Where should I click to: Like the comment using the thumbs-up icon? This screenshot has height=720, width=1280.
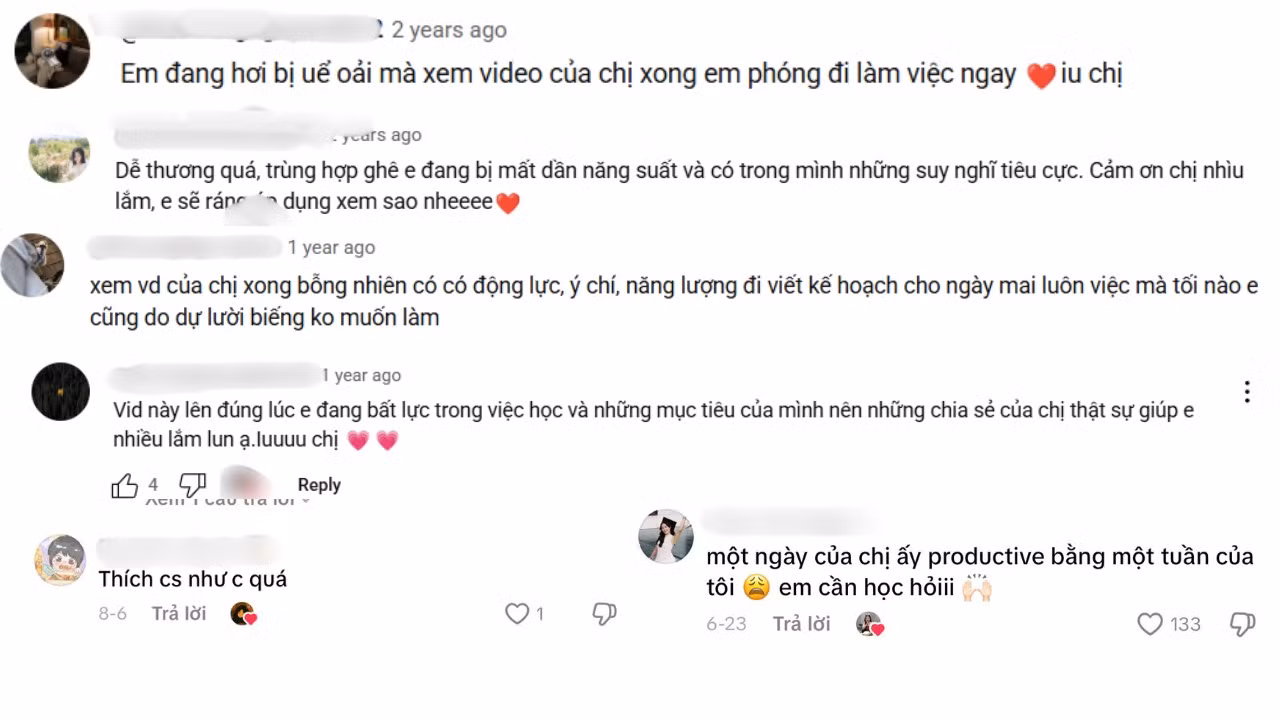click(x=124, y=484)
